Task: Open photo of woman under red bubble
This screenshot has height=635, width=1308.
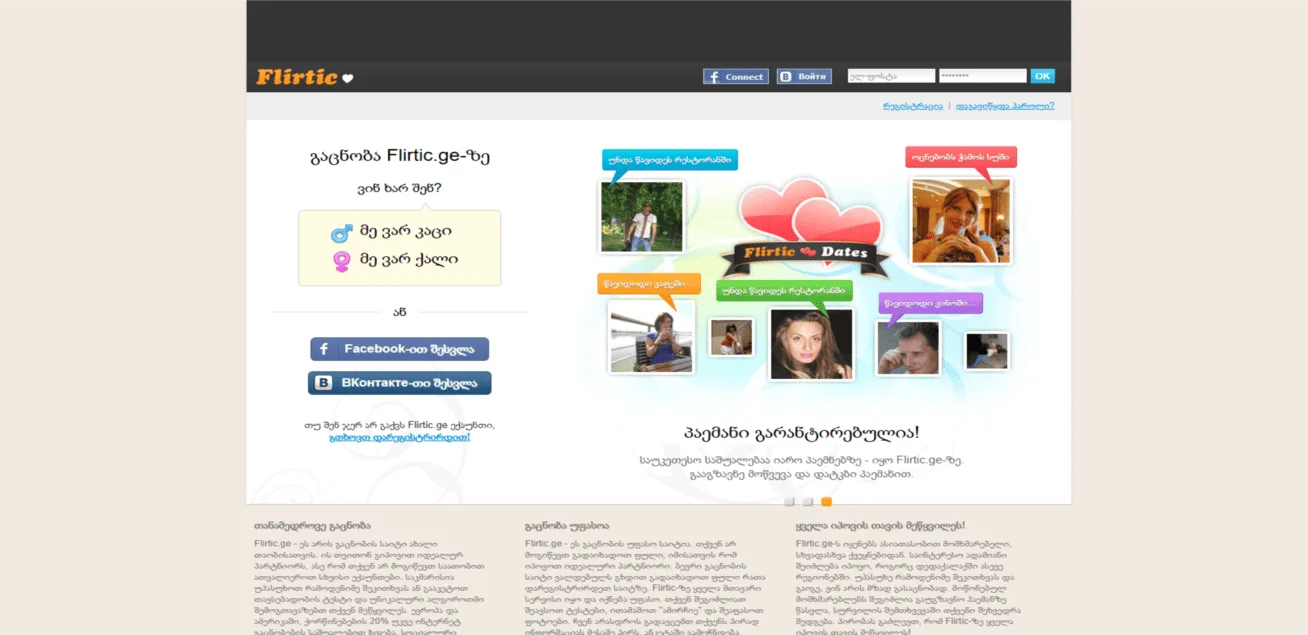Action: (960, 220)
